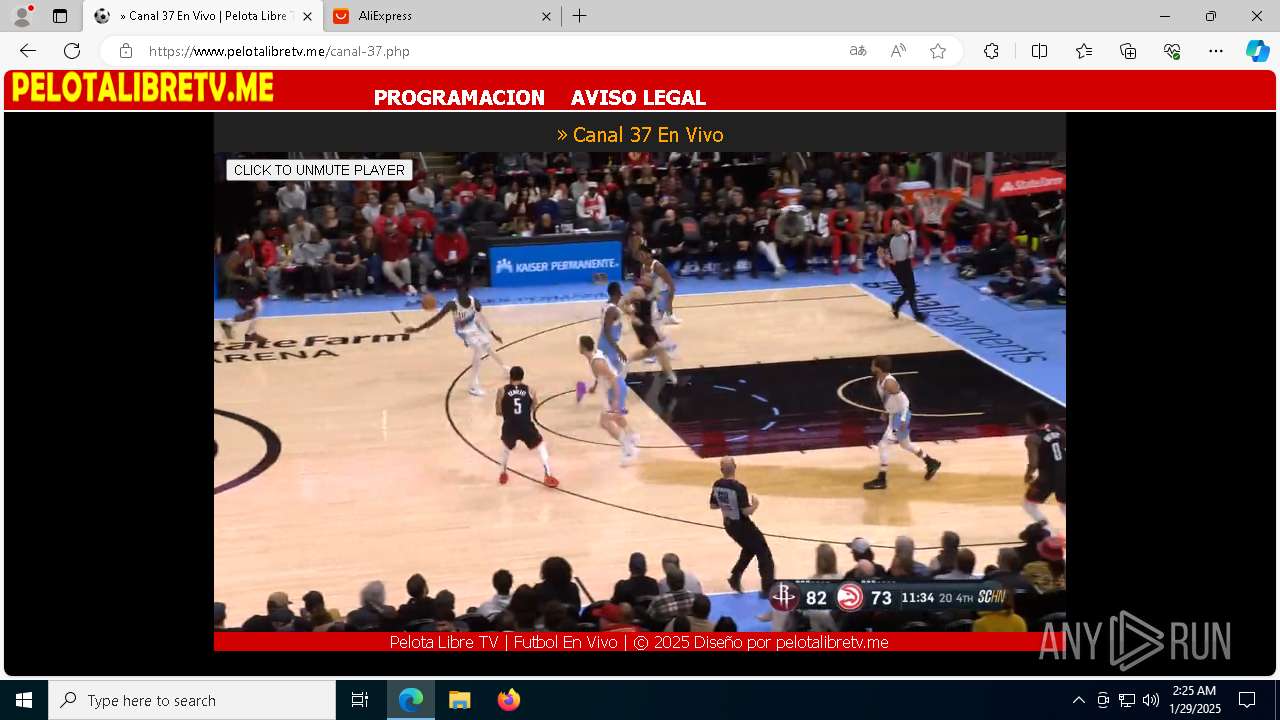The height and width of the screenshot is (720, 1280).
Task: Open Microsoft Edge from the taskbar
Action: click(x=411, y=700)
